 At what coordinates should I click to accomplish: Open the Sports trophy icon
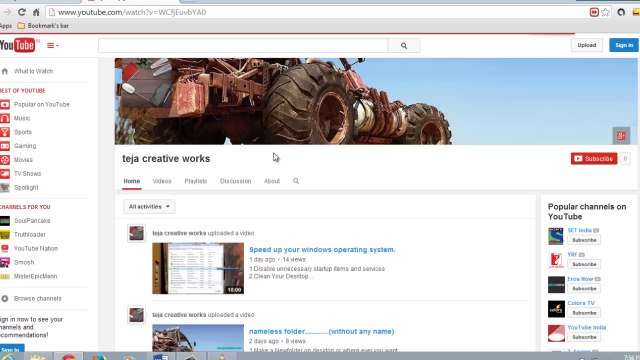5,132
